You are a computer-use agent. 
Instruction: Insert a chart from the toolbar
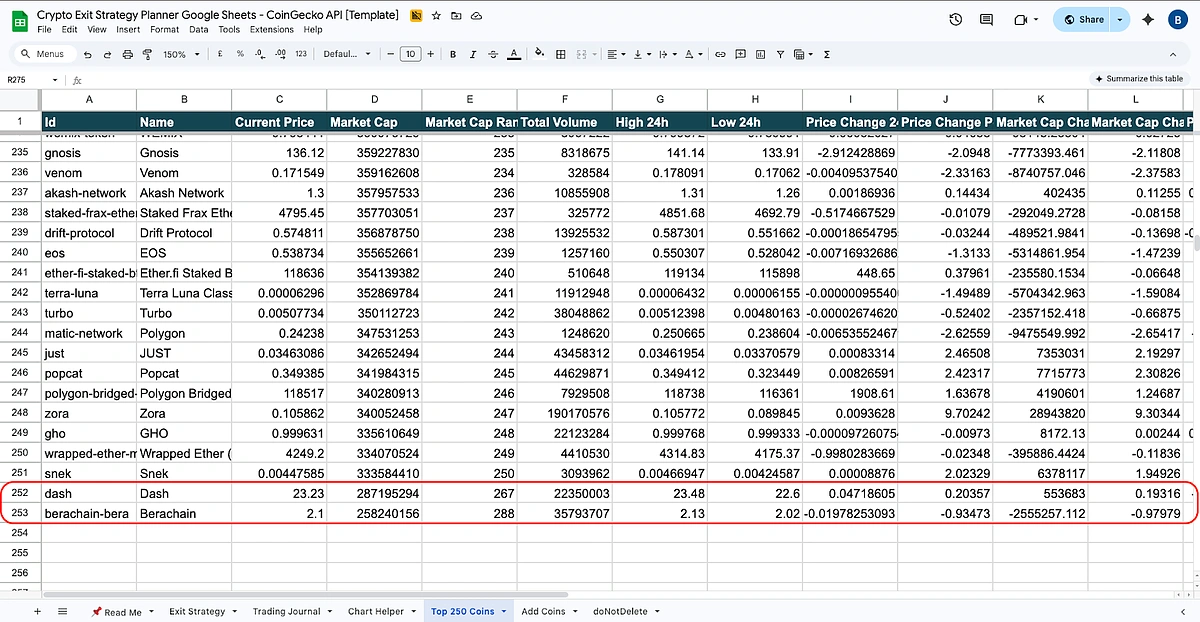[762, 54]
